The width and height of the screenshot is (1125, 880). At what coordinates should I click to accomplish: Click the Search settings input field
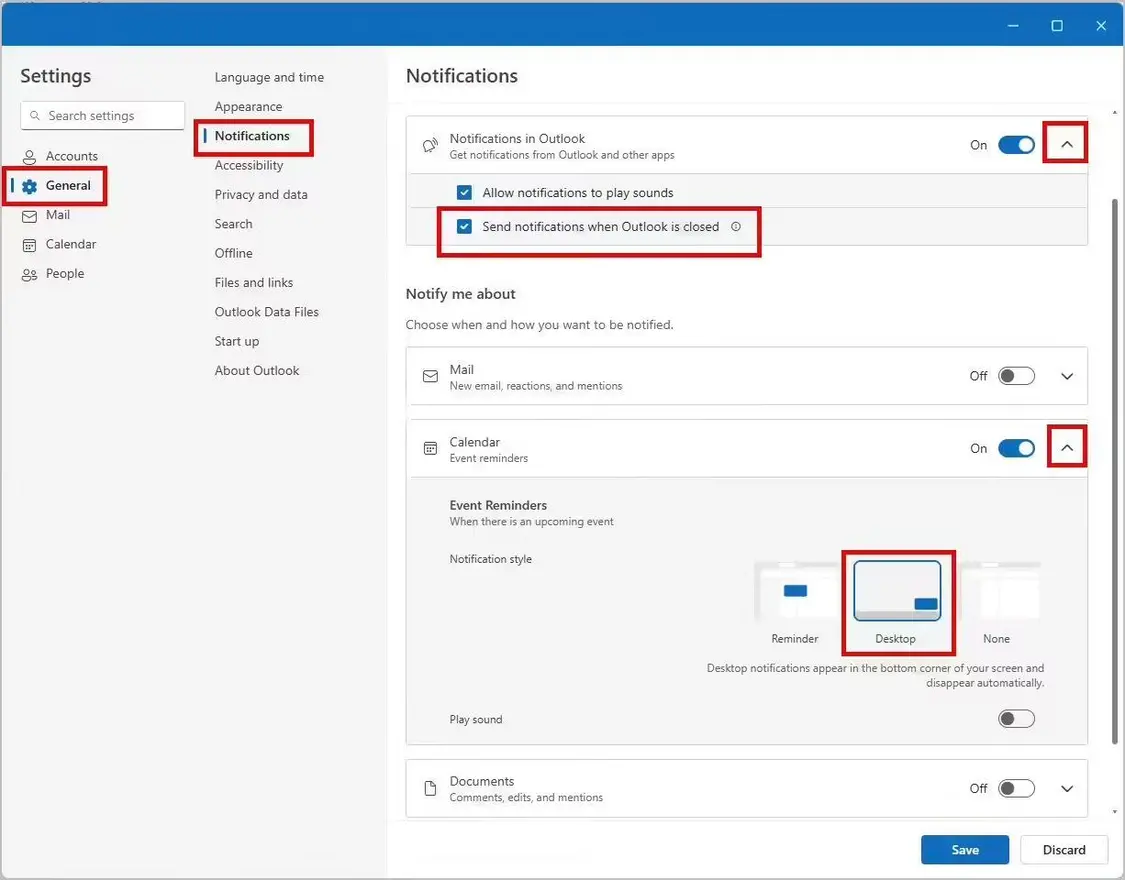[x=103, y=115]
